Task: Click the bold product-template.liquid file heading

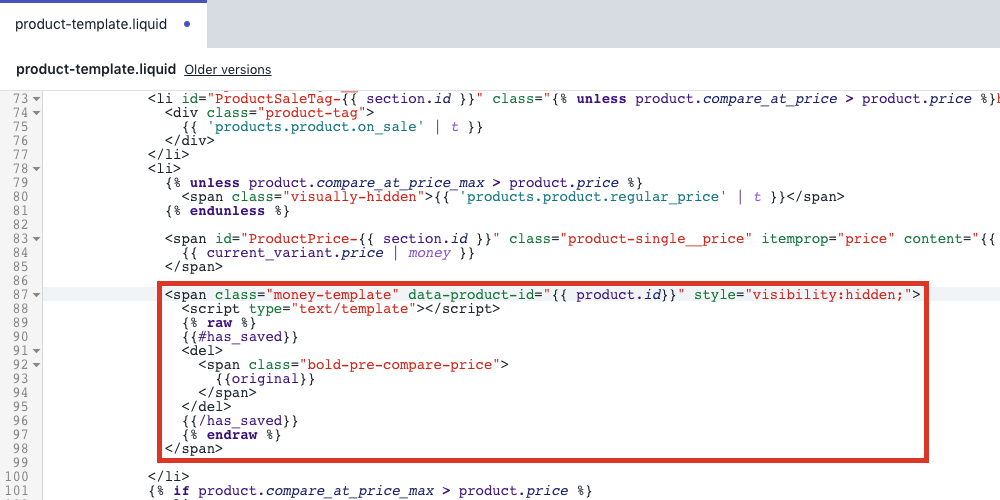Action: [x=95, y=70]
